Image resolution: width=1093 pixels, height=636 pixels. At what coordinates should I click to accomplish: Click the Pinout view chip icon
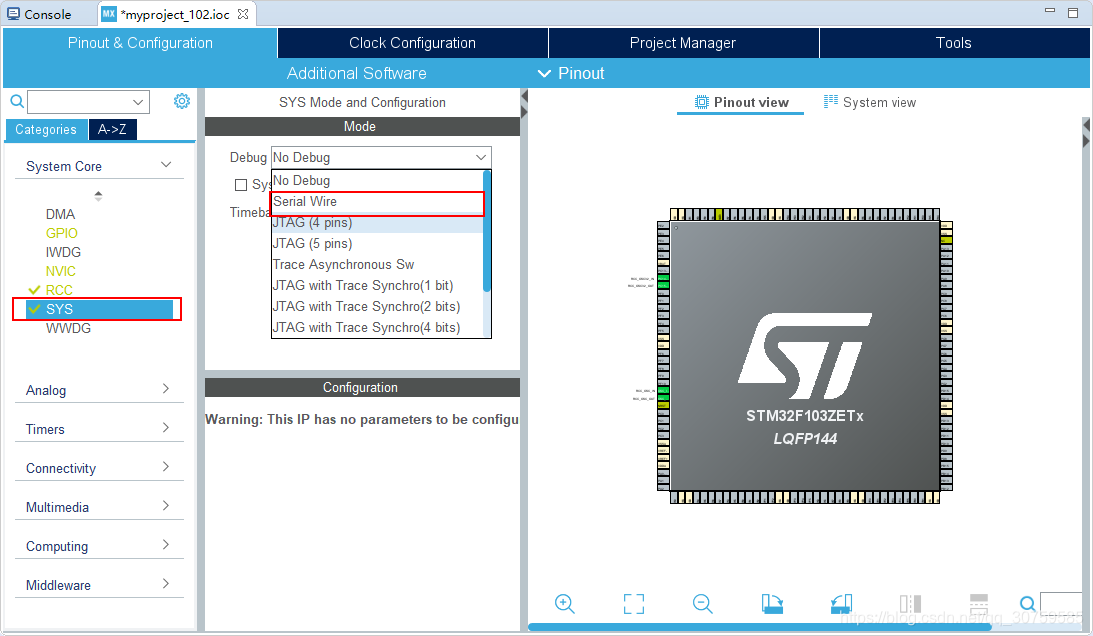click(x=702, y=103)
